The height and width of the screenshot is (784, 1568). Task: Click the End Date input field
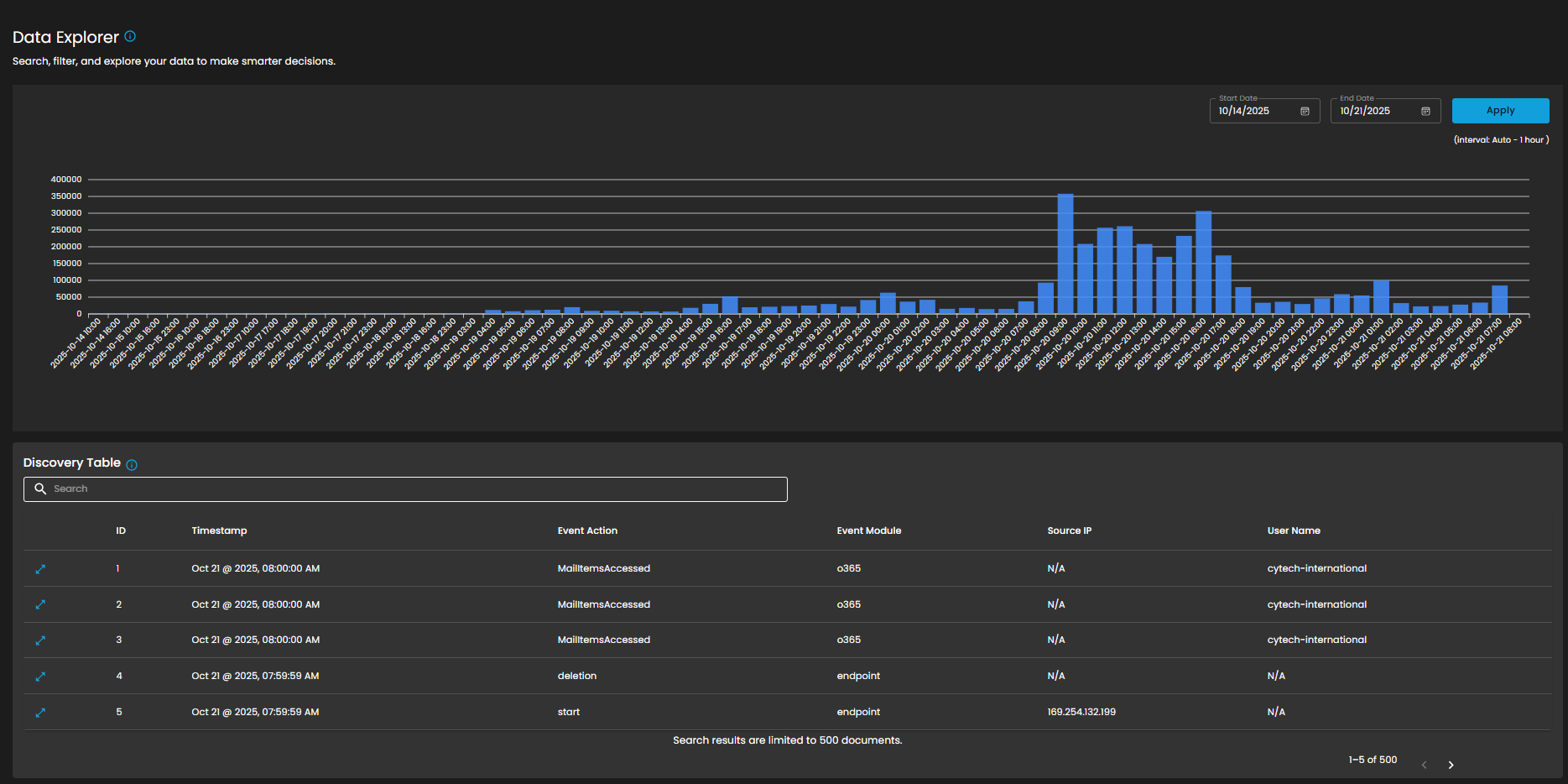click(1376, 112)
